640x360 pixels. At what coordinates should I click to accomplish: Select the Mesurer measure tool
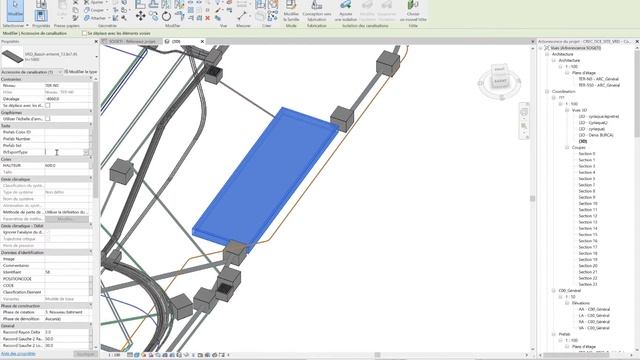point(242,16)
